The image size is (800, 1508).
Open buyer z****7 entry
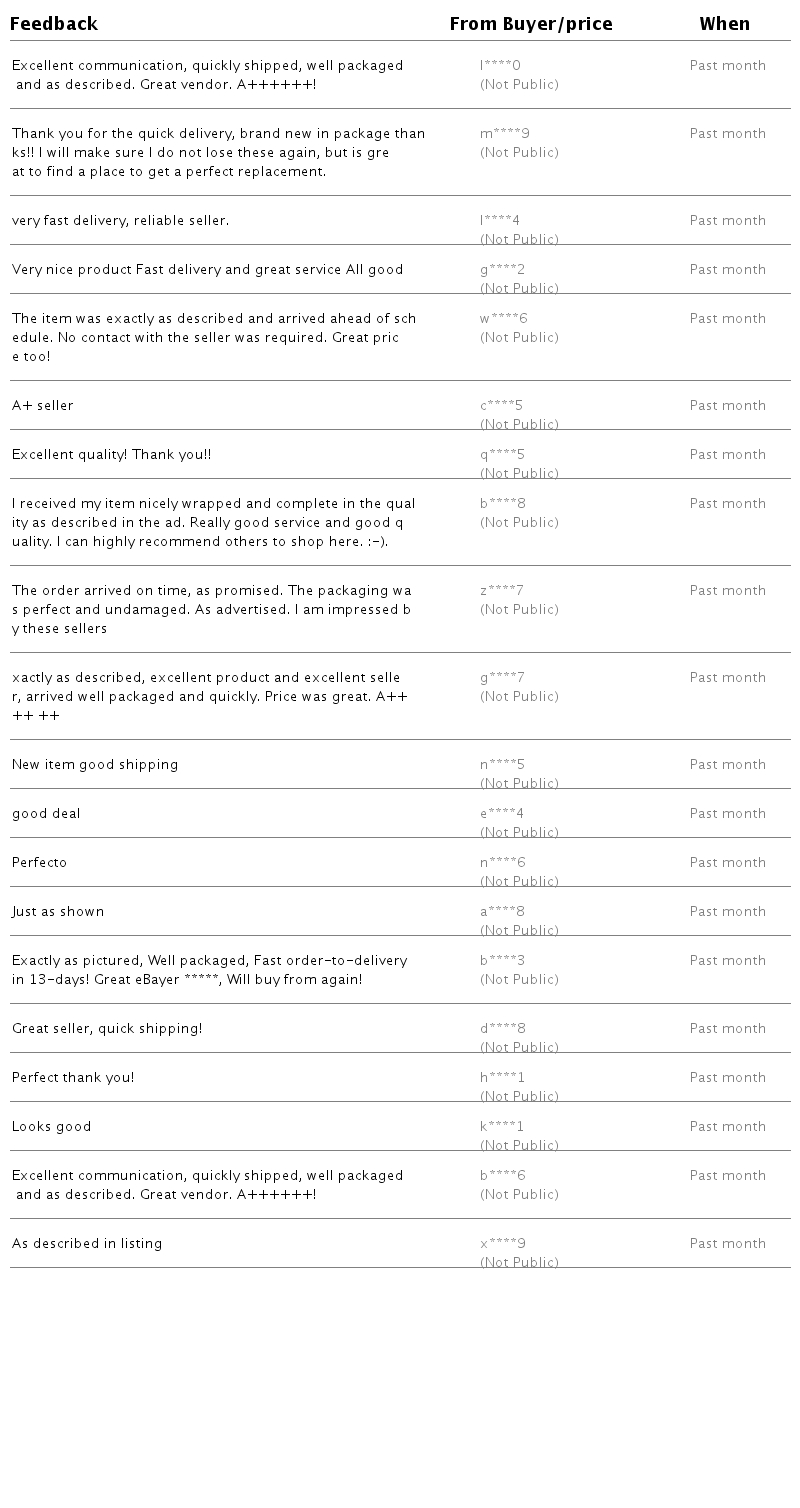coord(501,591)
